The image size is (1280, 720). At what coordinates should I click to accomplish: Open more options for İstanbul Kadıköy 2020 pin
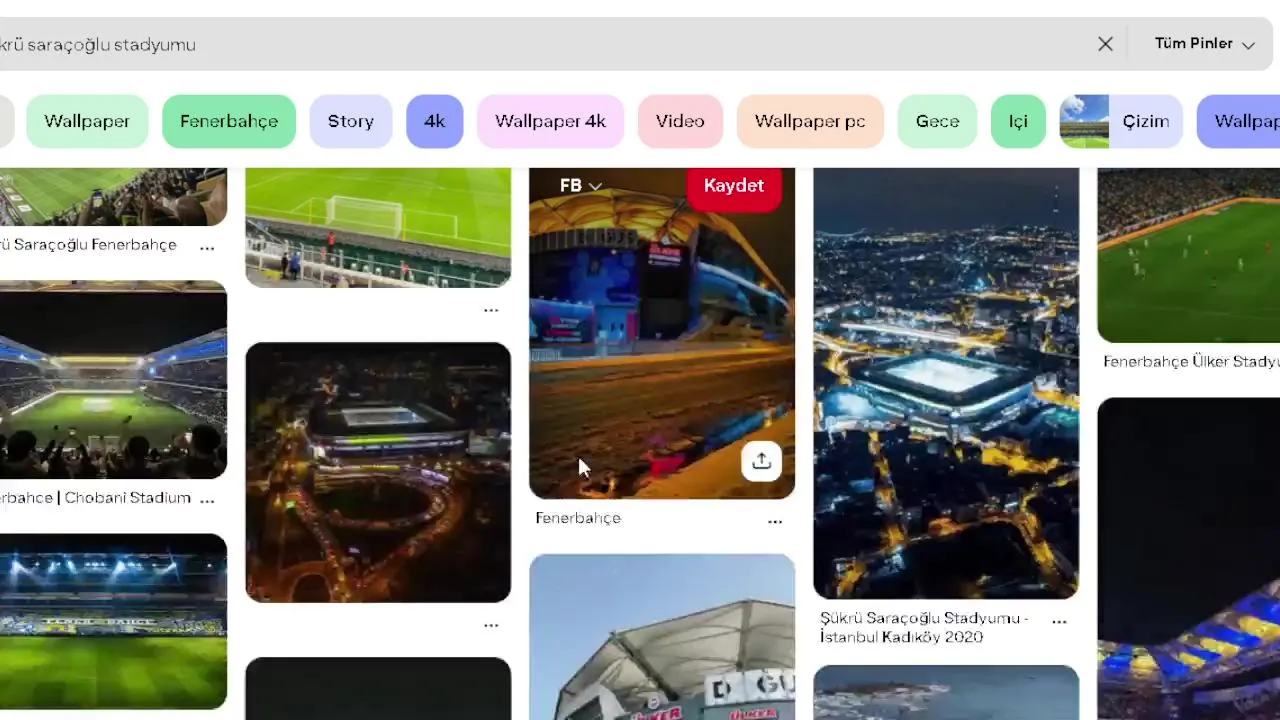[1059, 621]
